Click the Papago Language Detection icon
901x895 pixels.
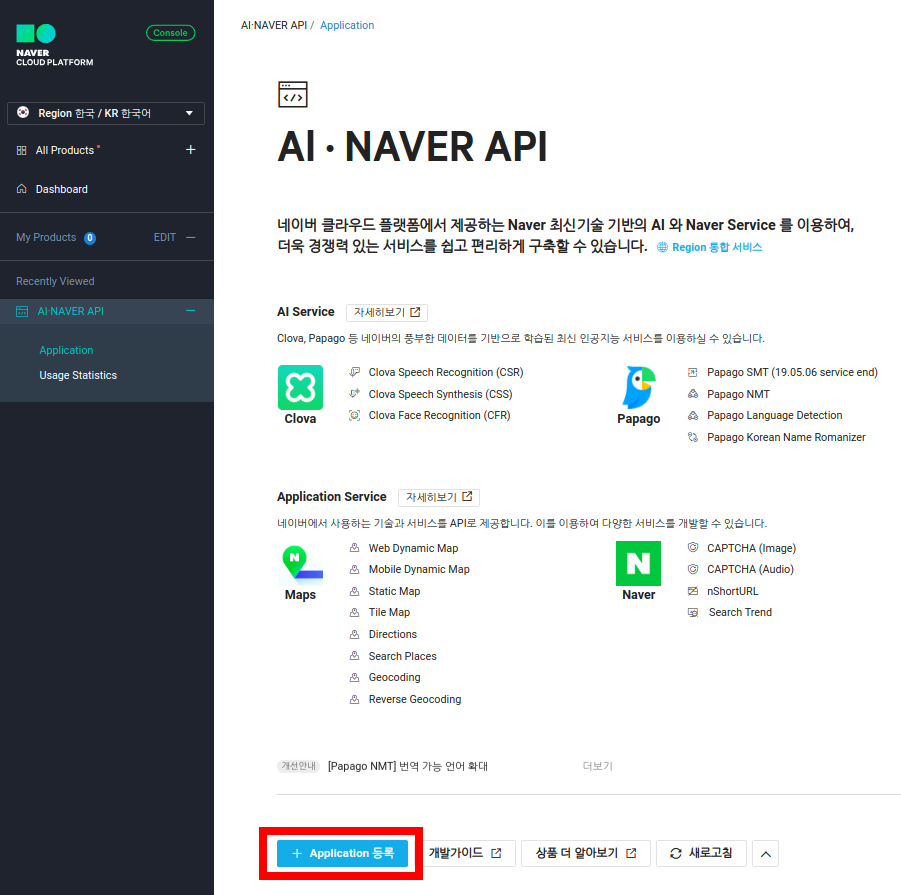693,415
